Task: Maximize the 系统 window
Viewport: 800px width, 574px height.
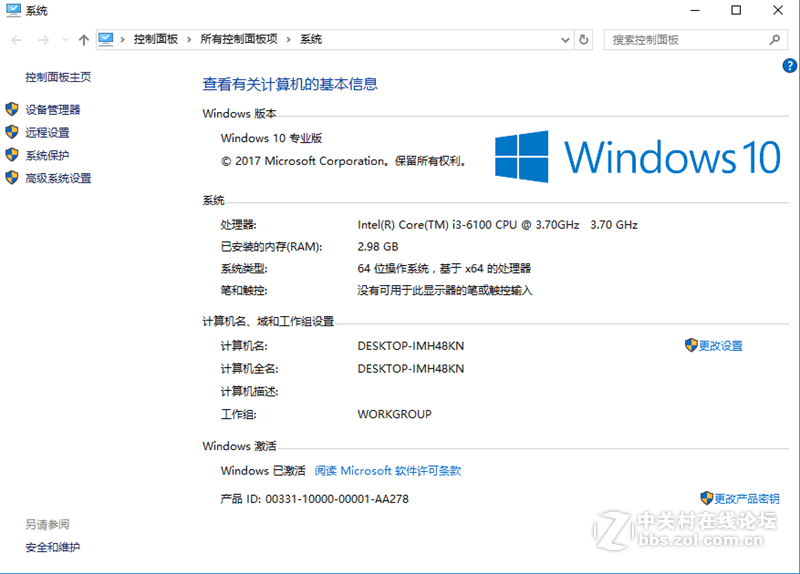Action: 736,10
